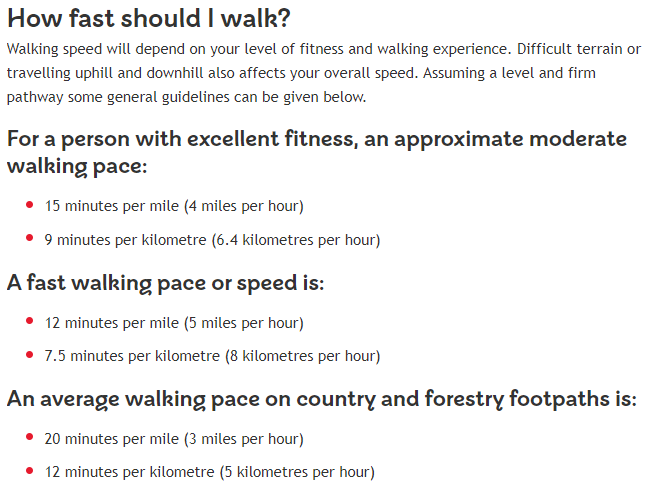Click '15 minutes per mile' list item
The width and height of the screenshot is (657, 502).
(x=174, y=206)
